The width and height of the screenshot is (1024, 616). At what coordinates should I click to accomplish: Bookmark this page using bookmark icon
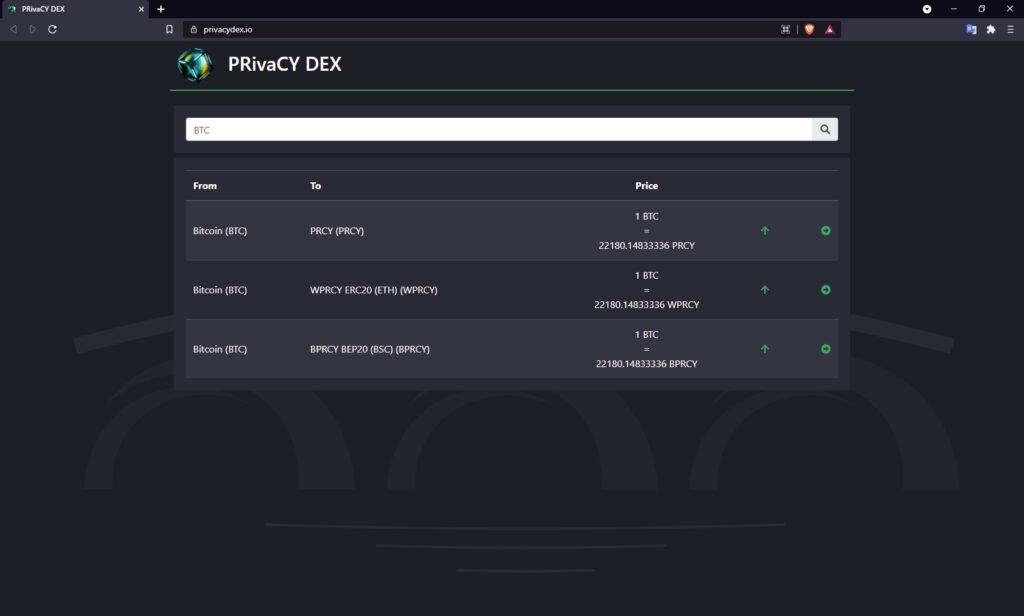169,29
